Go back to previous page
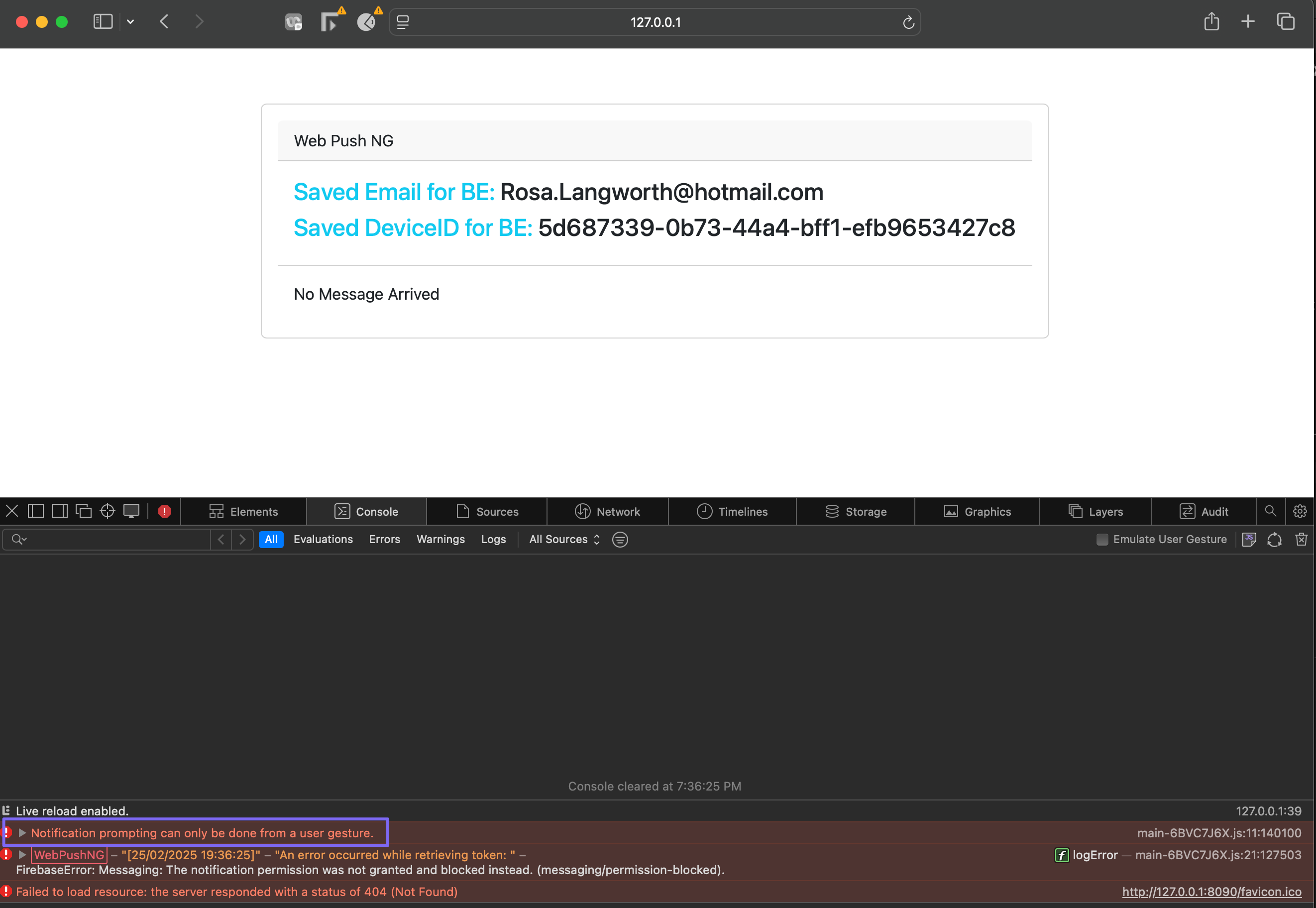Screen dimensions: 1316x908 [164, 21]
